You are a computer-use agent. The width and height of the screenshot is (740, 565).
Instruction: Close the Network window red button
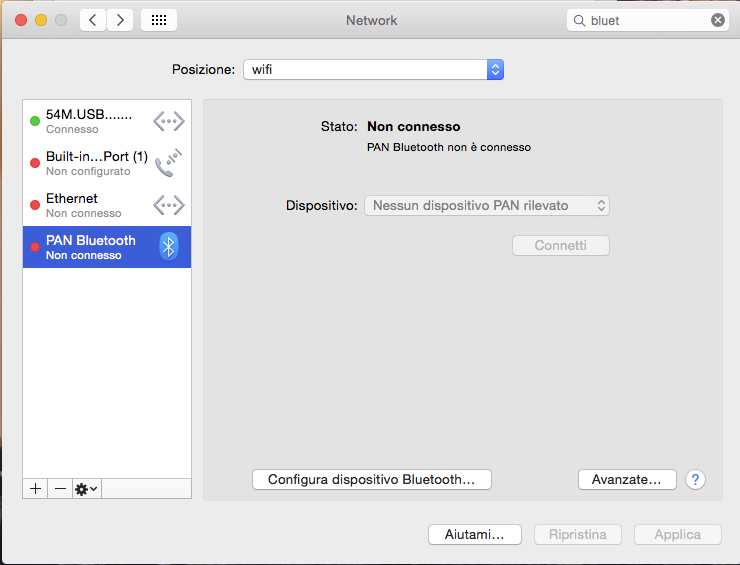(x=21, y=20)
